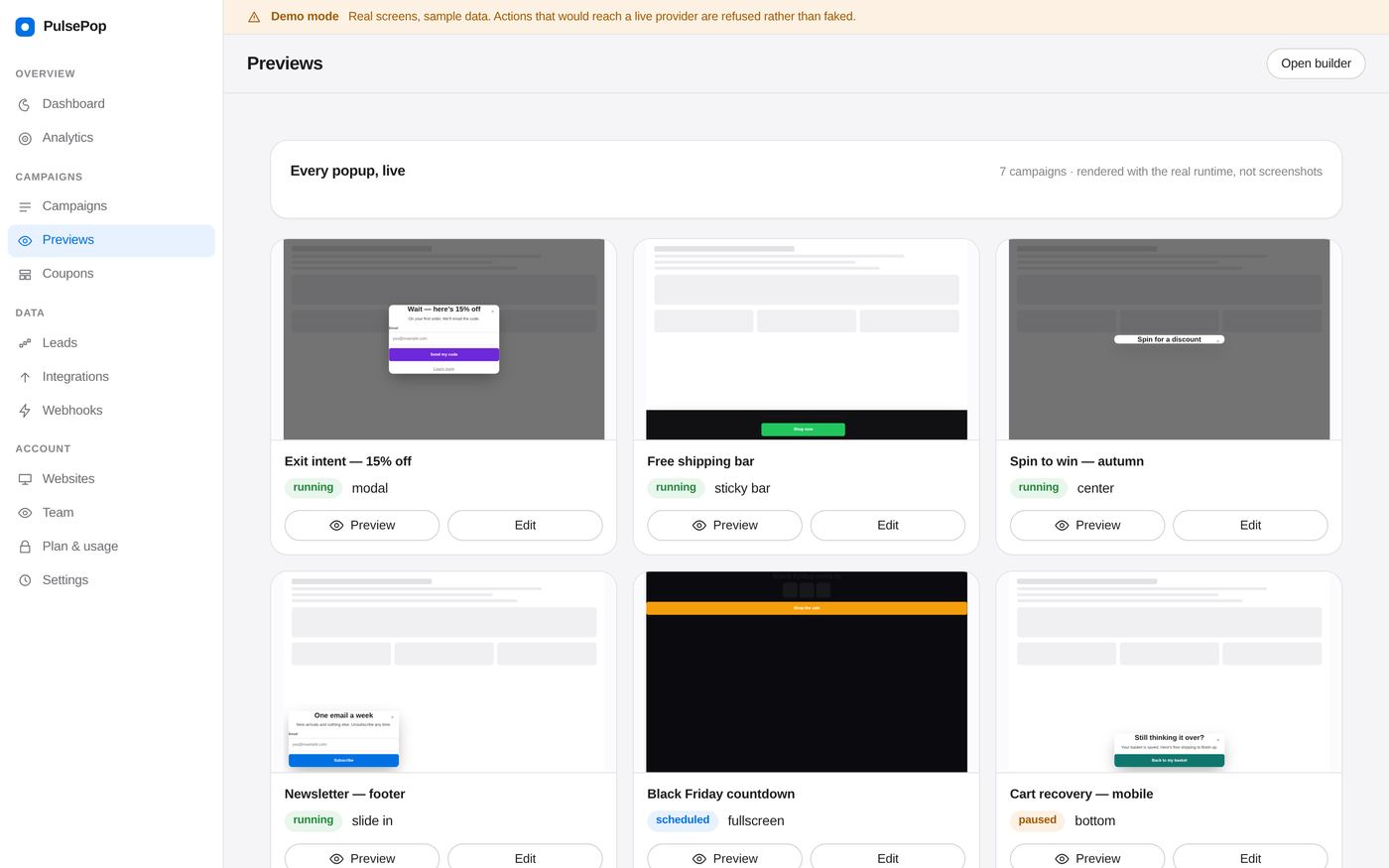Click the "sticky bar" type label

[x=742, y=488]
